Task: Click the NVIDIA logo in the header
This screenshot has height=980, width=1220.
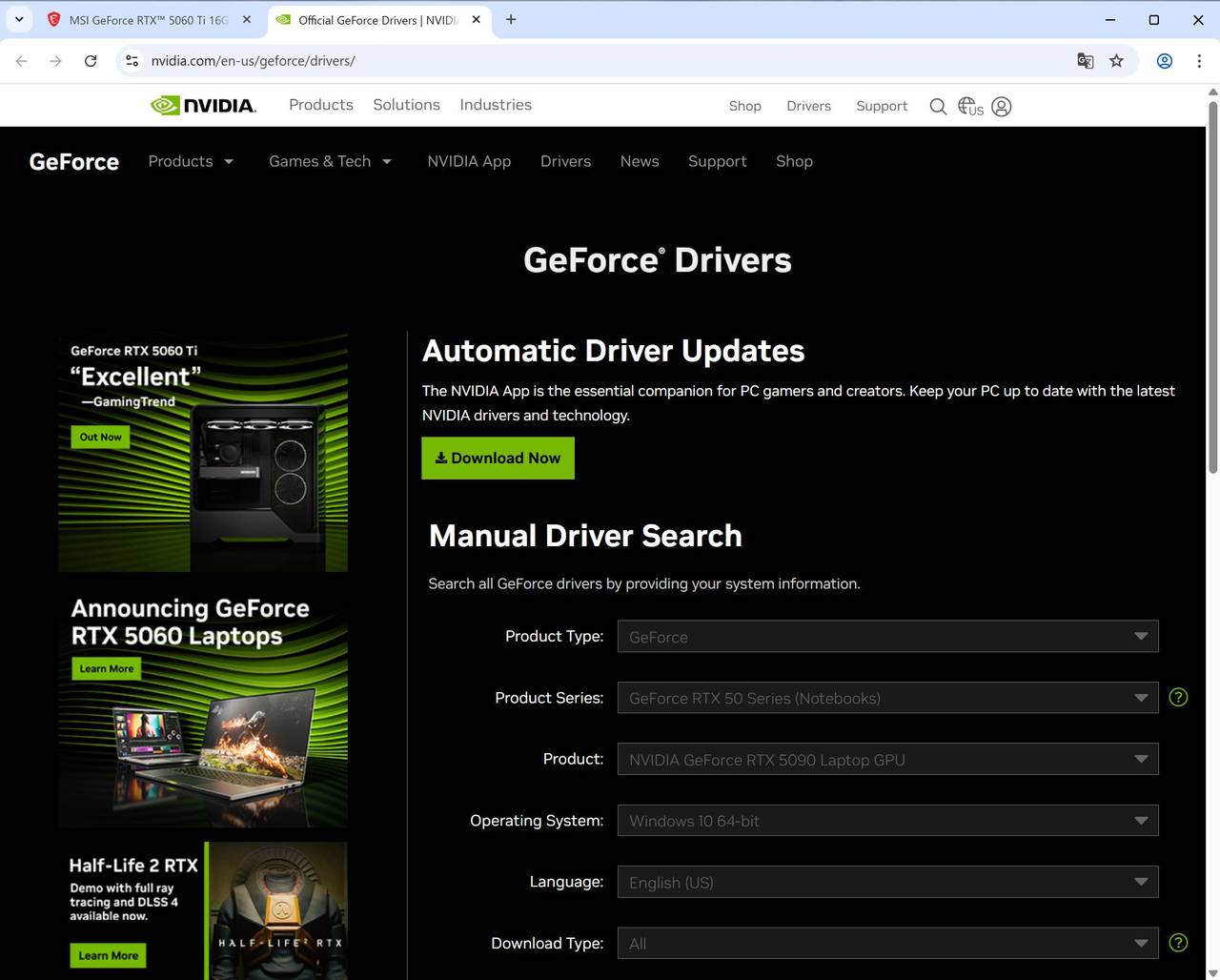Action: coord(203,105)
